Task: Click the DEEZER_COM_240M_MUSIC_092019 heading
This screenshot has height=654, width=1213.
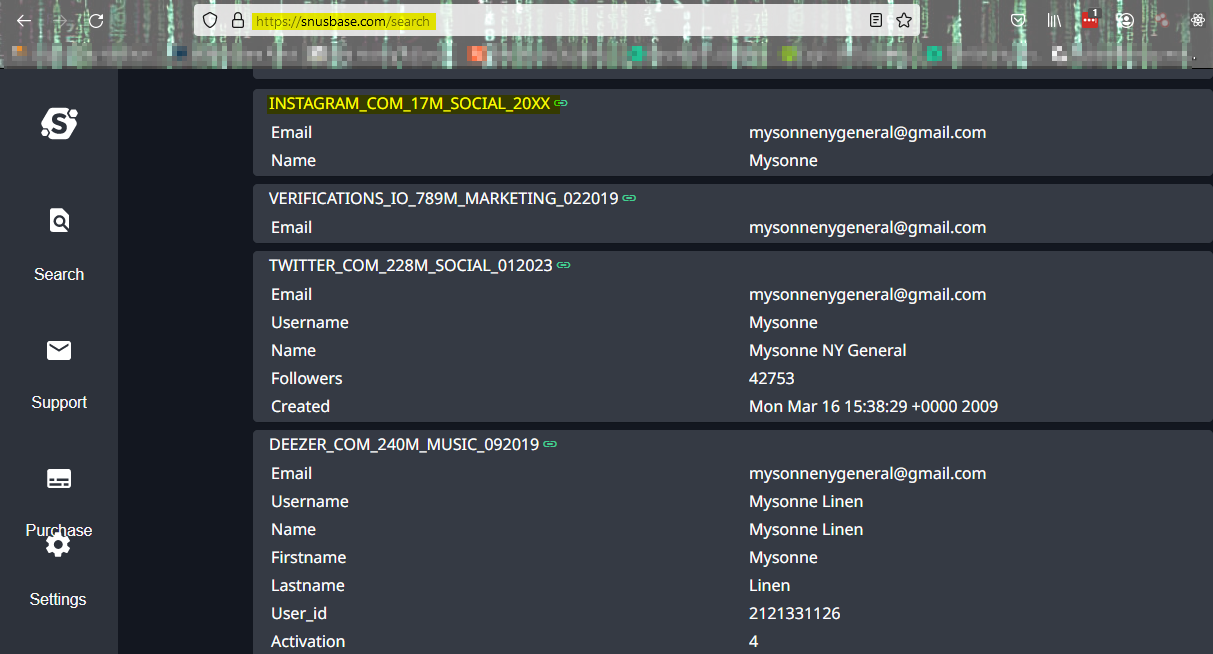Action: click(404, 444)
